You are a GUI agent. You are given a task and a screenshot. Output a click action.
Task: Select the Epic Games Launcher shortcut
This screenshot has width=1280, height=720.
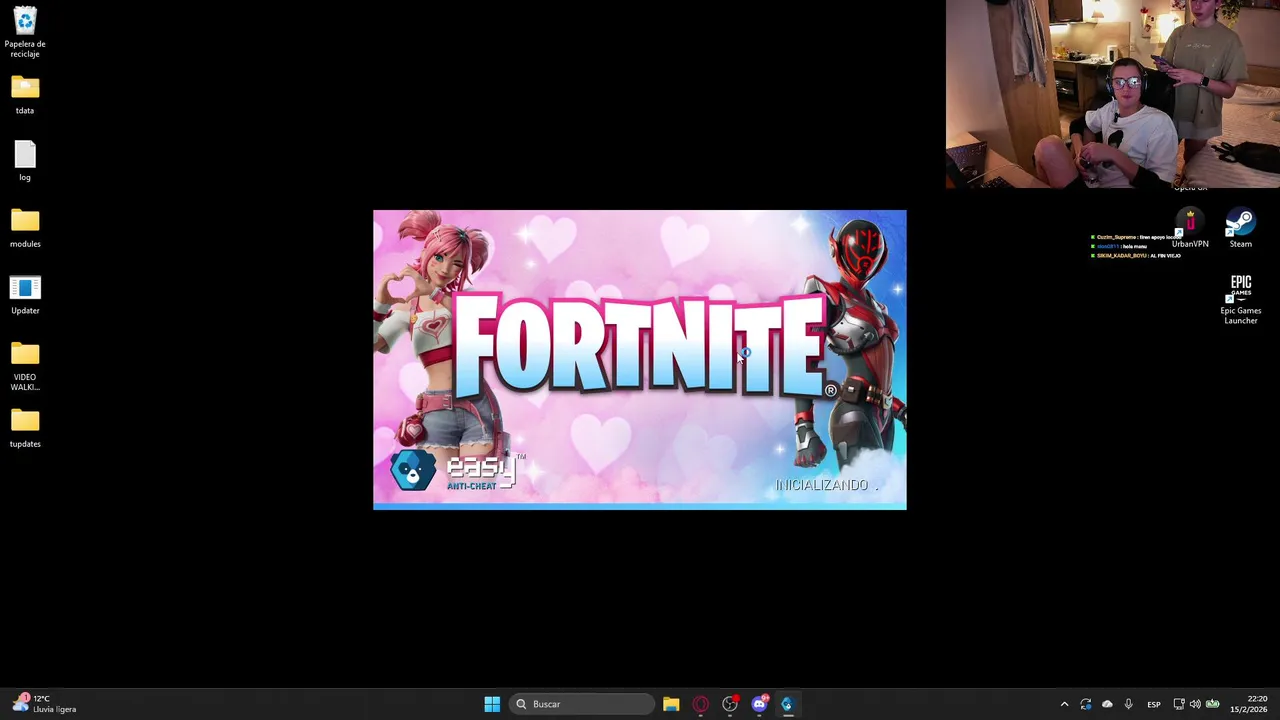point(1240,299)
